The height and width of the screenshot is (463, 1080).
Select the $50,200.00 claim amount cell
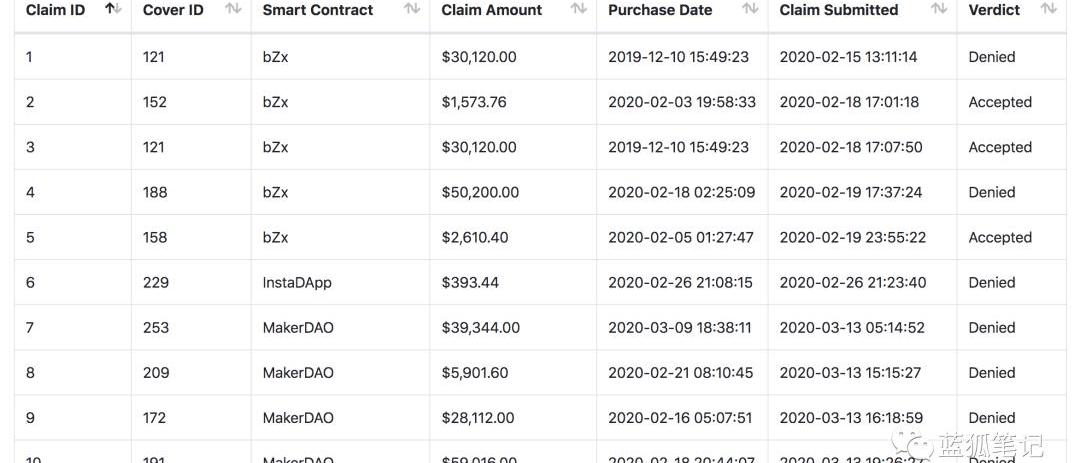[480, 192]
